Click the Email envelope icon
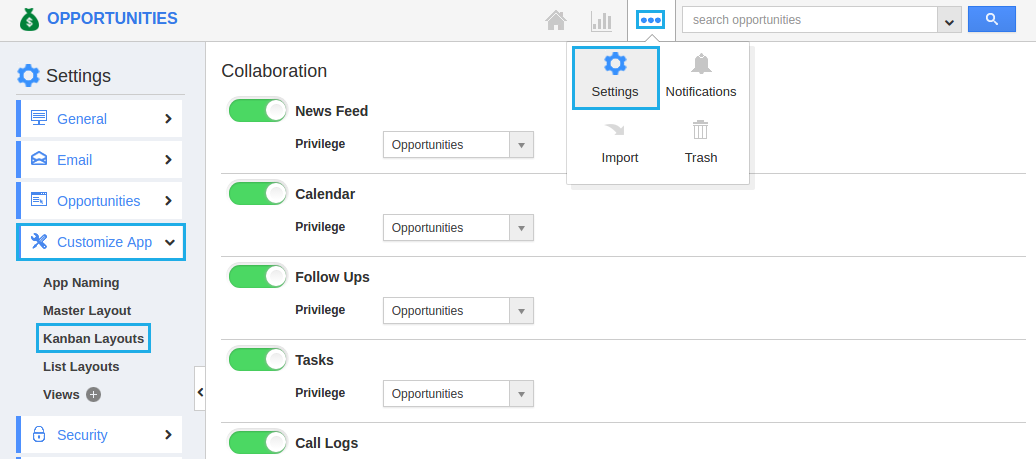The height and width of the screenshot is (459, 1036). pyautogui.click(x=39, y=159)
